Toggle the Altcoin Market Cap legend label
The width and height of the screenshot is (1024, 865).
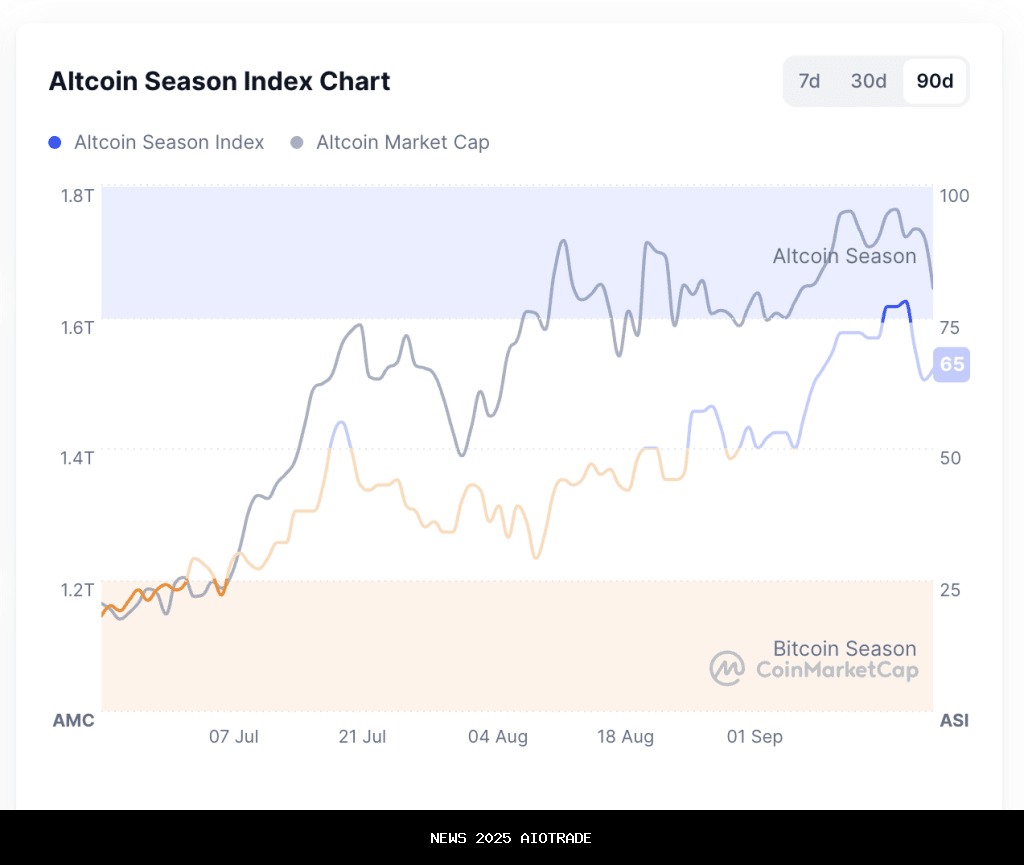pyautogui.click(x=403, y=142)
